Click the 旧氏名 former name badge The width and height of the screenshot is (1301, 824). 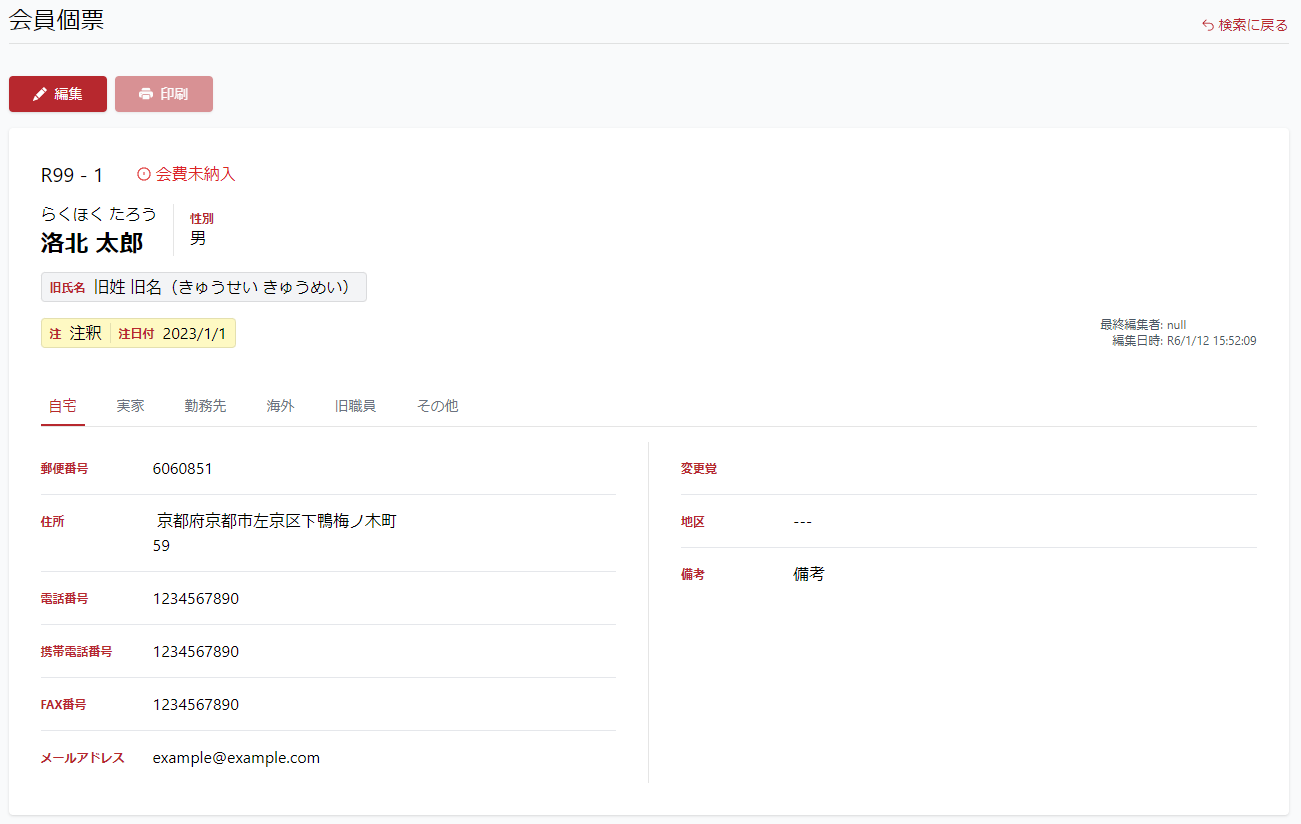pyautogui.click(x=203, y=287)
